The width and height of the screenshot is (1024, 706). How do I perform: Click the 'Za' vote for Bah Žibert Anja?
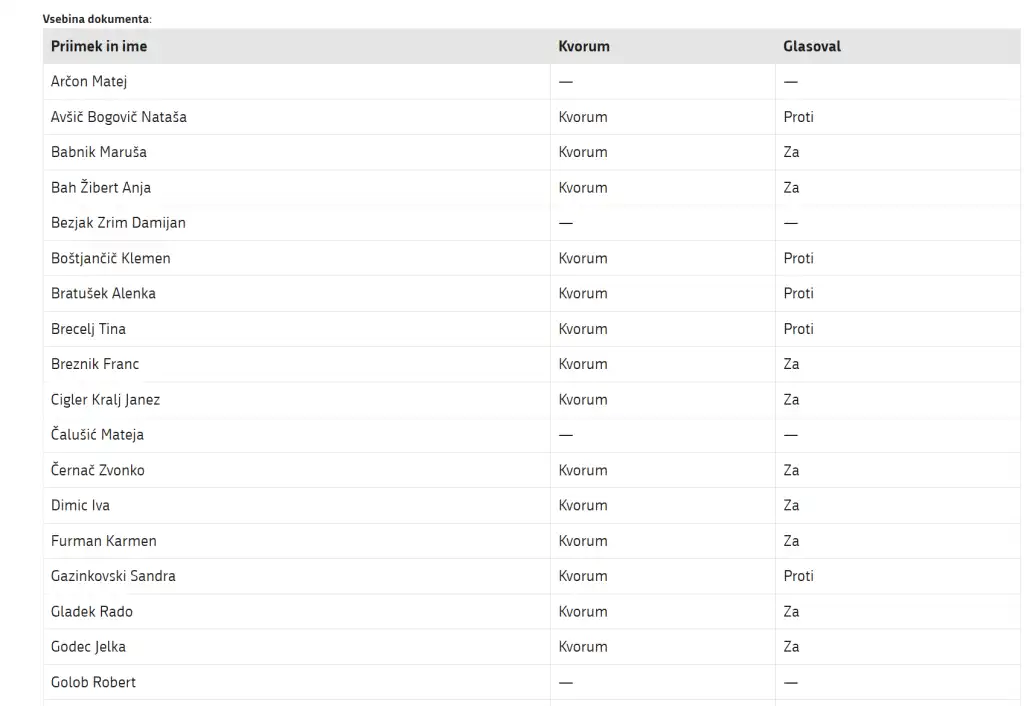pos(791,188)
